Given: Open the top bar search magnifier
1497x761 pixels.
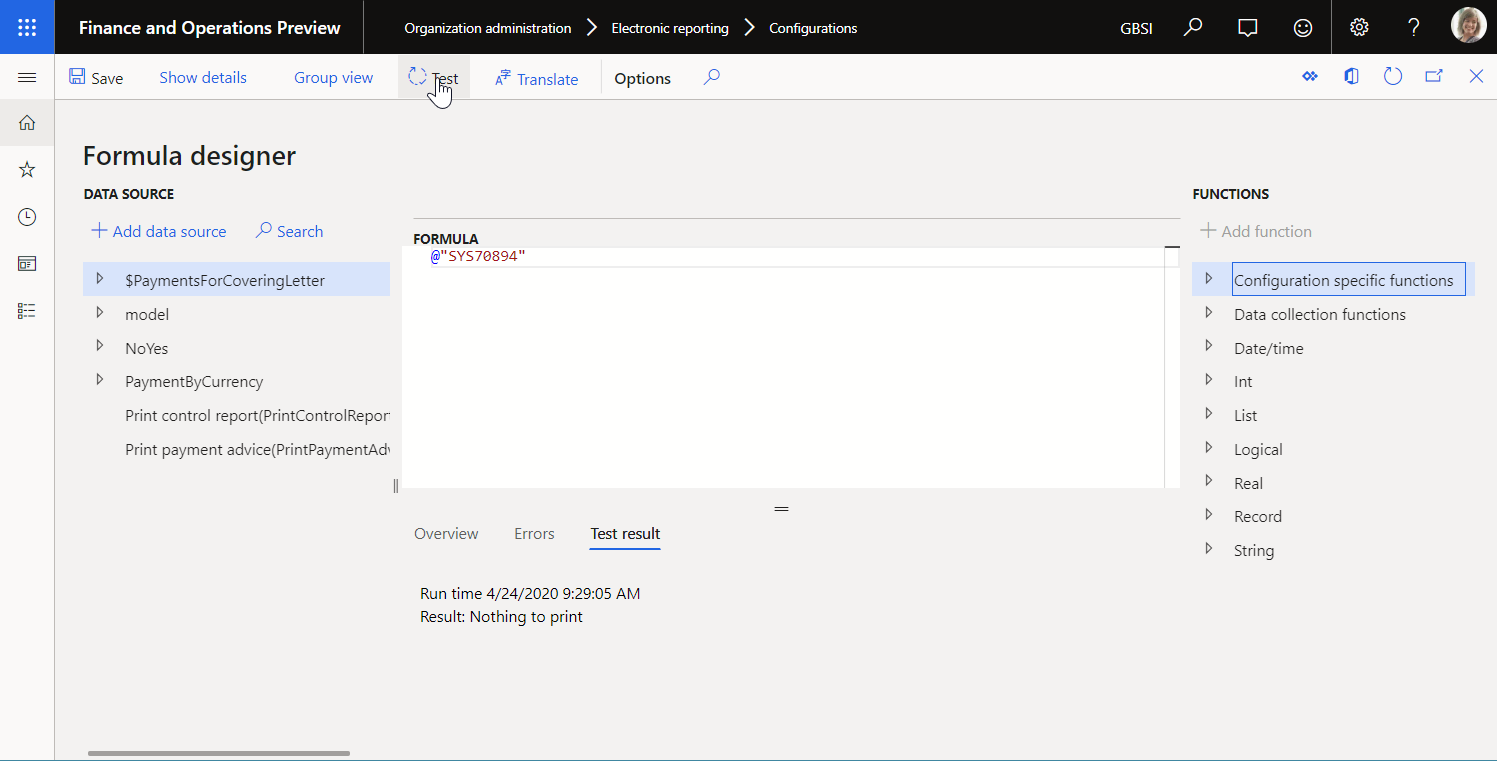Looking at the screenshot, I should (1193, 28).
